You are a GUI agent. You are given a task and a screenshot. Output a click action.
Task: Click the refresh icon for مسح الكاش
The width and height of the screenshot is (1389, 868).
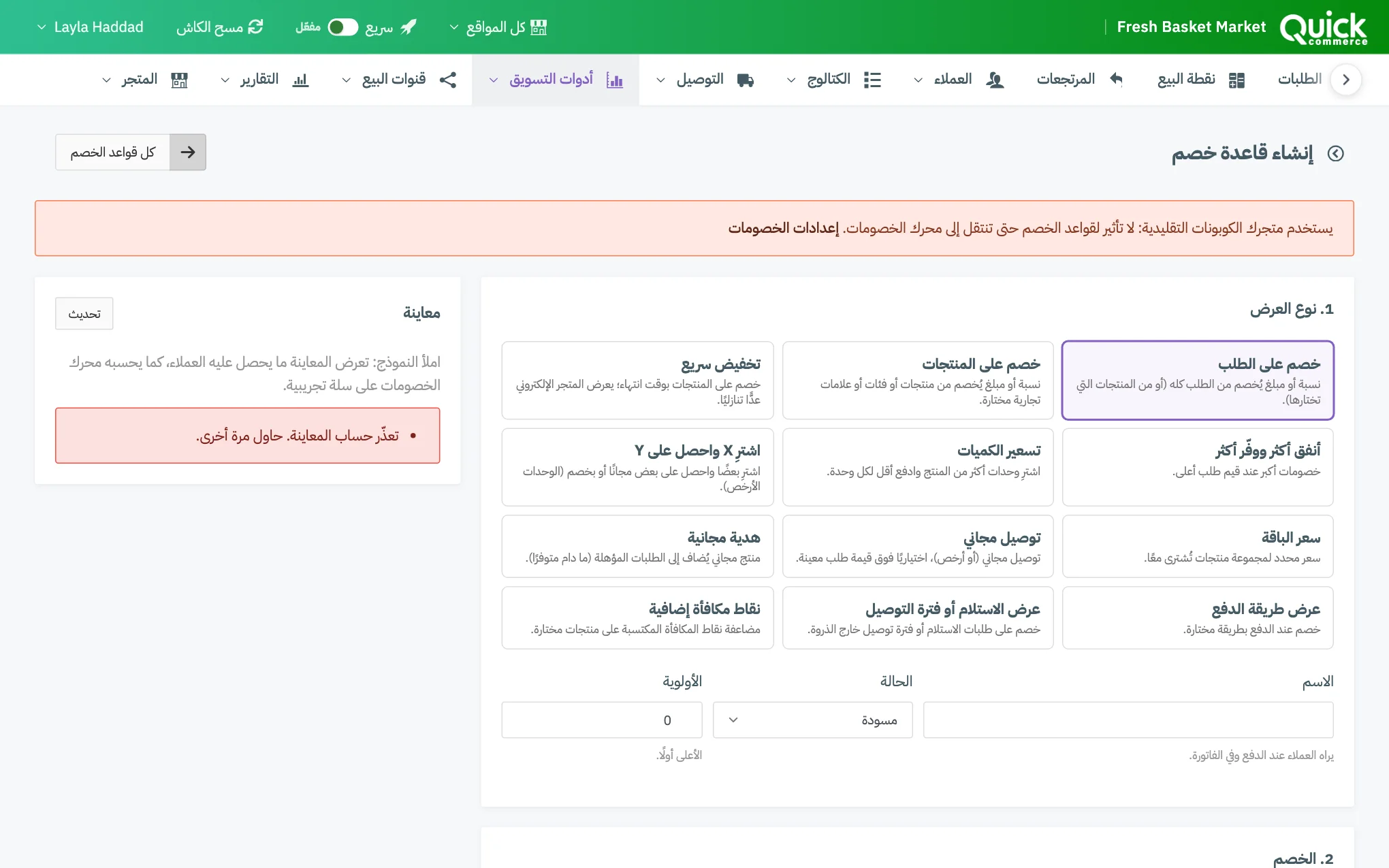[x=255, y=27]
